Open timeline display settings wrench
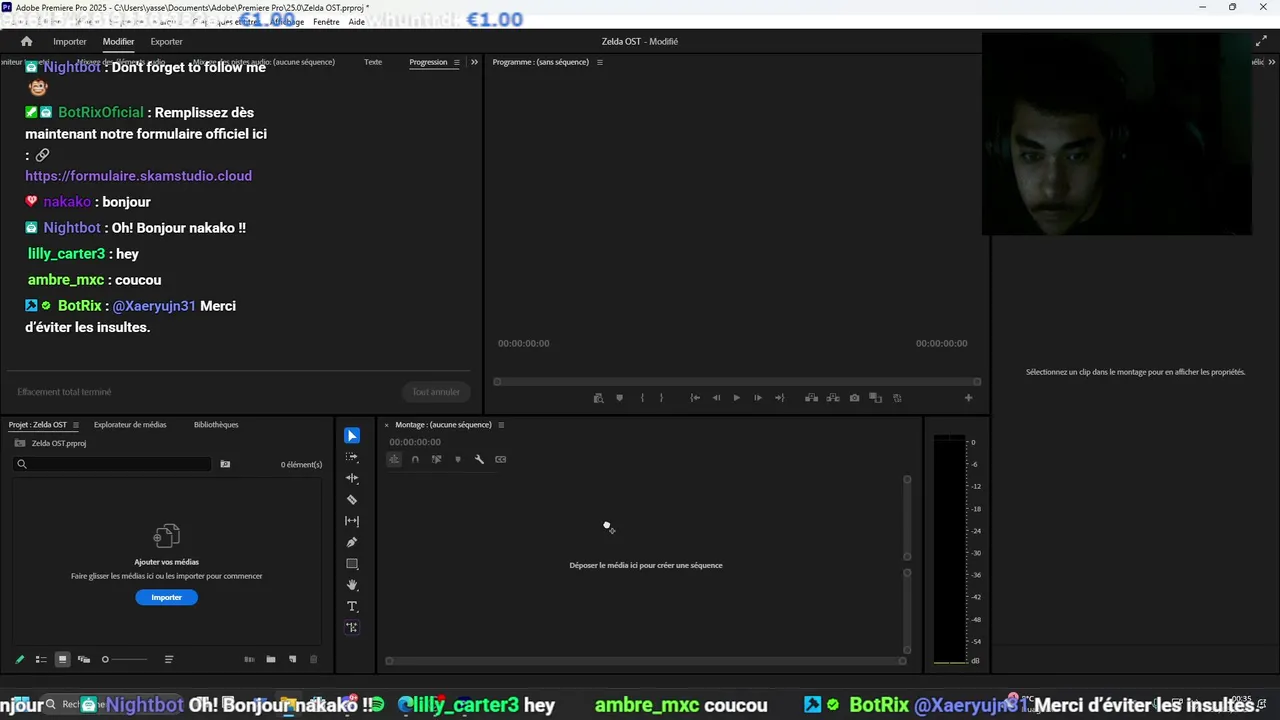The height and width of the screenshot is (720, 1280). coord(479,459)
